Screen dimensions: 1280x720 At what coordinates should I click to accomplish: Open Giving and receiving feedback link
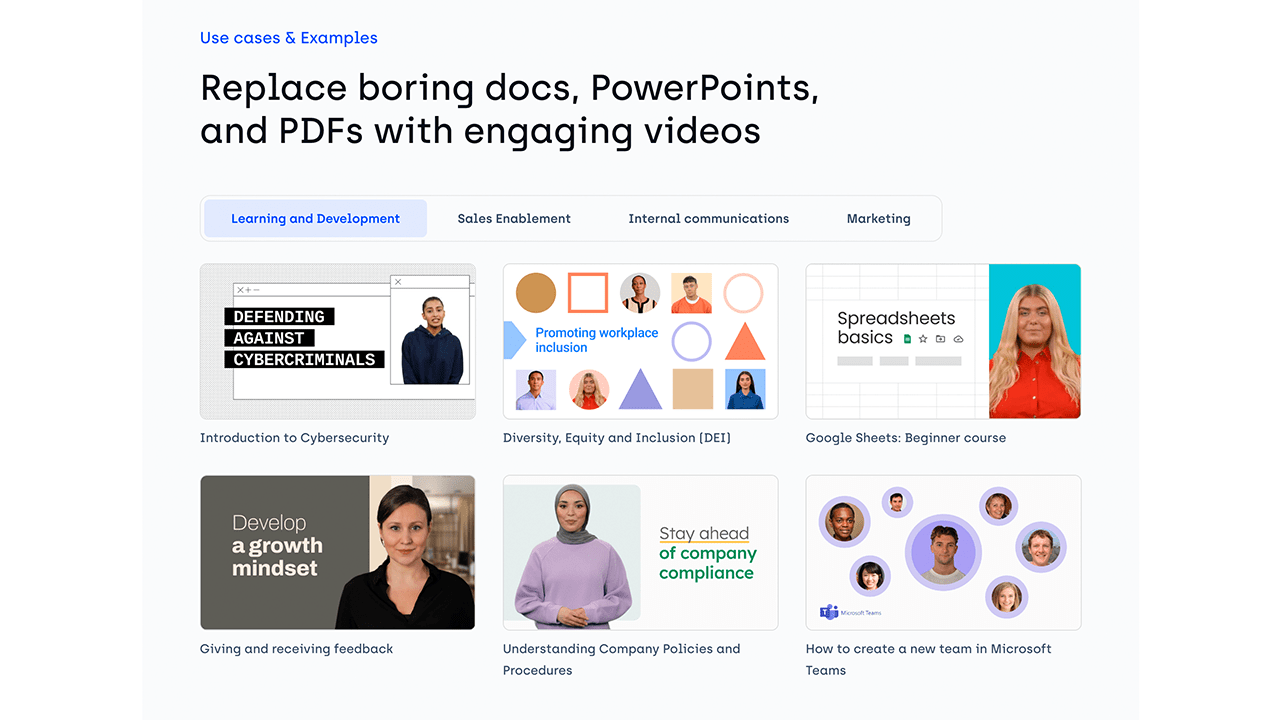(x=296, y=649)
